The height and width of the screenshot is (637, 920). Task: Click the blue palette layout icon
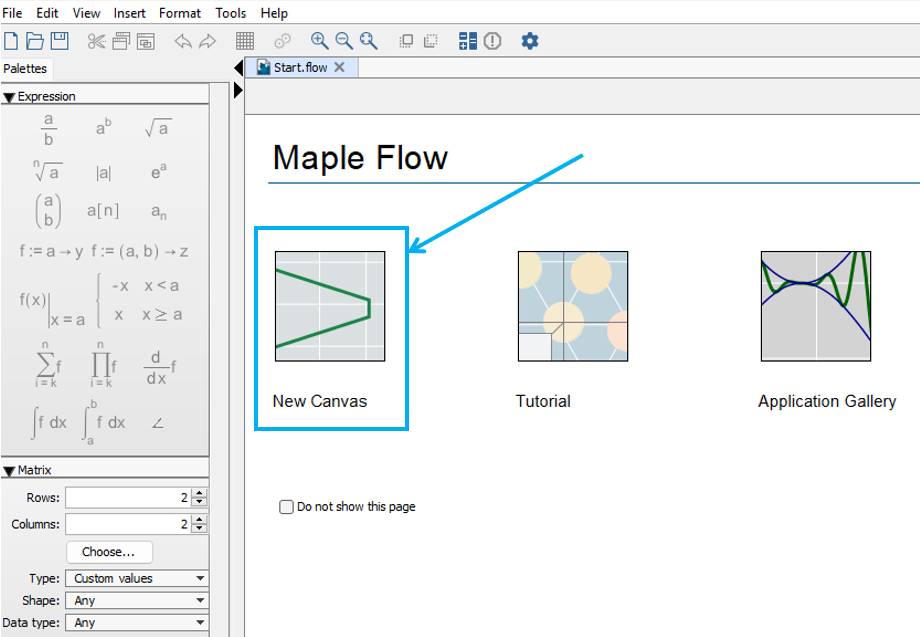pyautogui.click(x=468, y=41)
